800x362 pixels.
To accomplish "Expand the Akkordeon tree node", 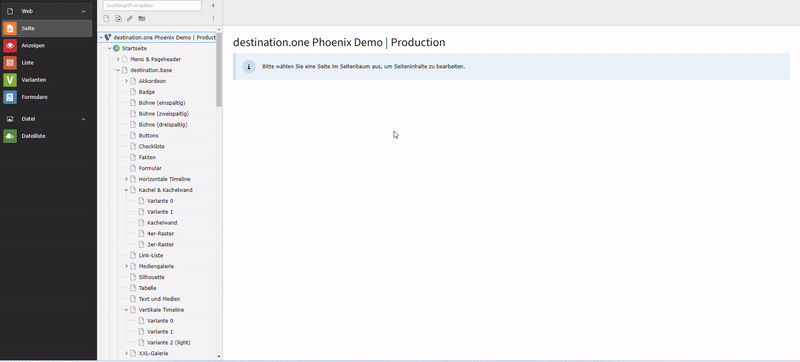I will coord(127,81).
